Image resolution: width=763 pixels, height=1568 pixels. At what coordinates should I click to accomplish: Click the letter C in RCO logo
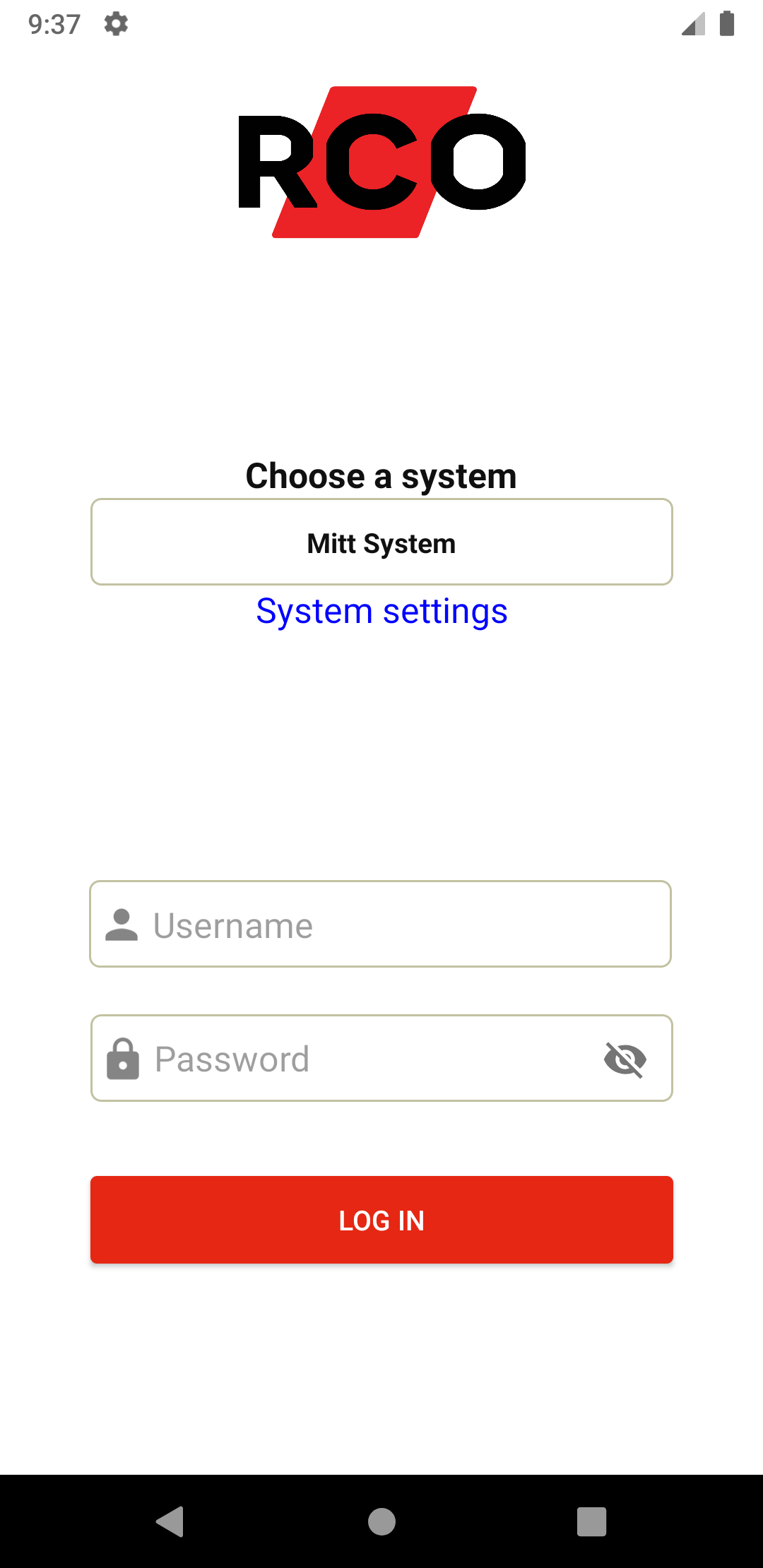pos(371,162)
